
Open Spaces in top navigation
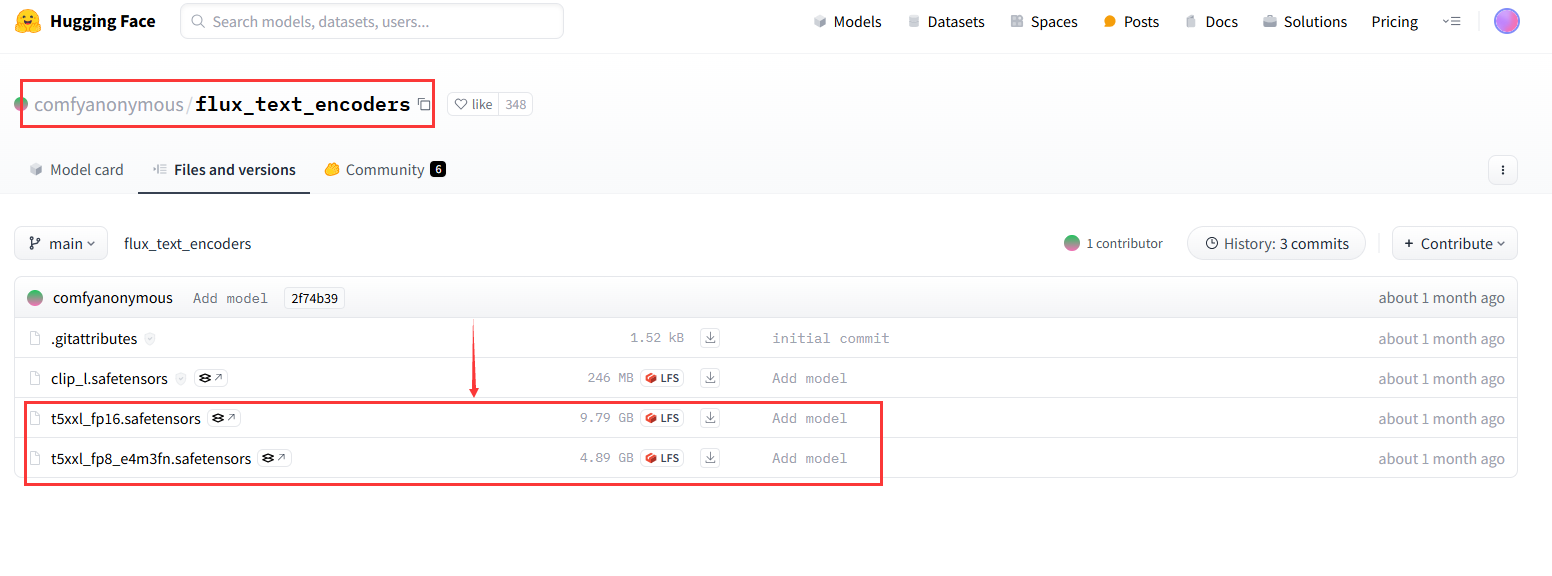[1043, 22]
